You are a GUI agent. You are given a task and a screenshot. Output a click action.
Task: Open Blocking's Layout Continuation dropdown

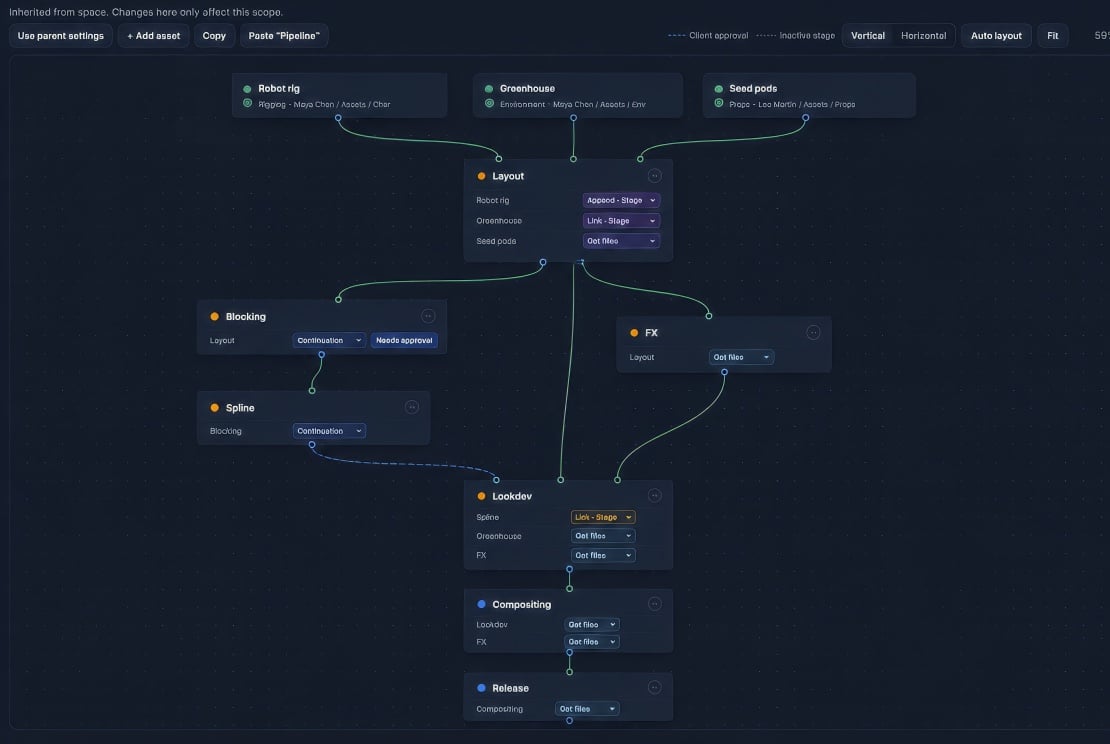(x=329, y=340)
